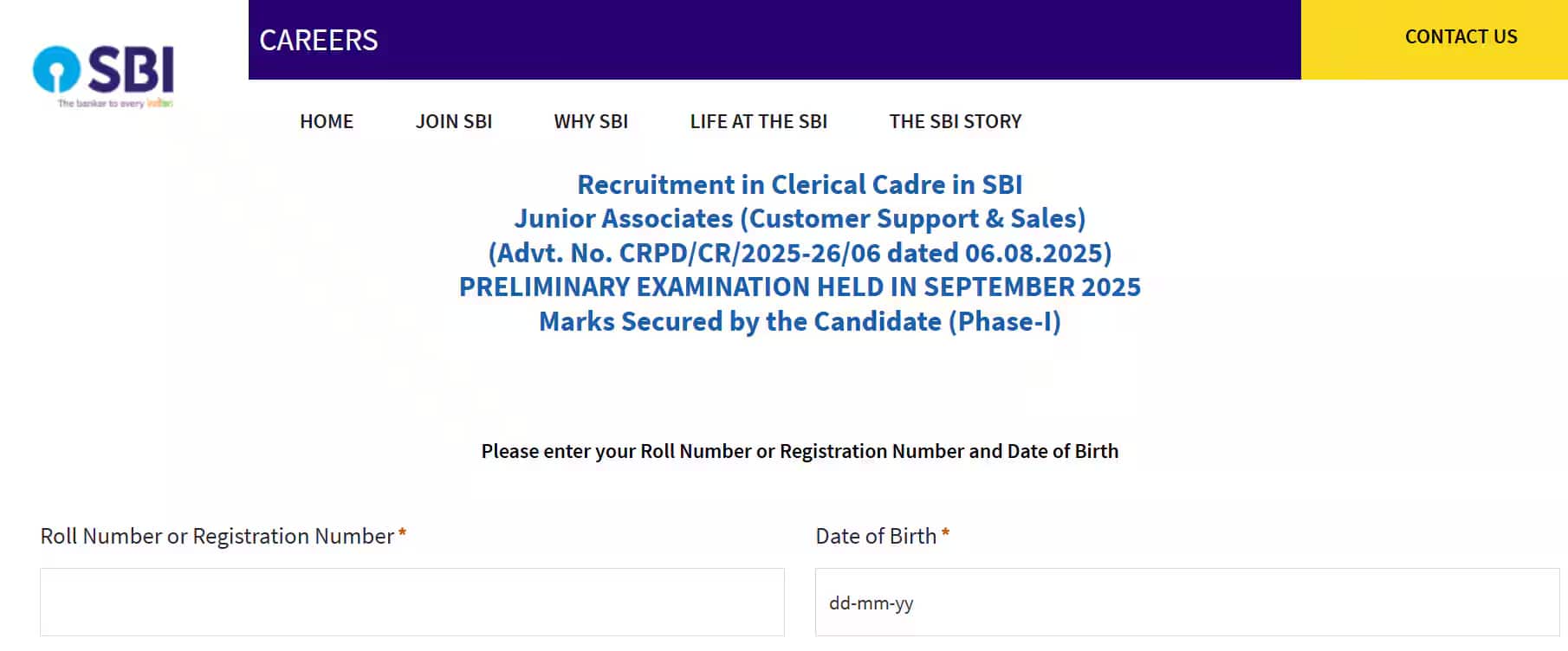Click the CAREERS header title
This screenshot has height=651, width=1568.
319,40
